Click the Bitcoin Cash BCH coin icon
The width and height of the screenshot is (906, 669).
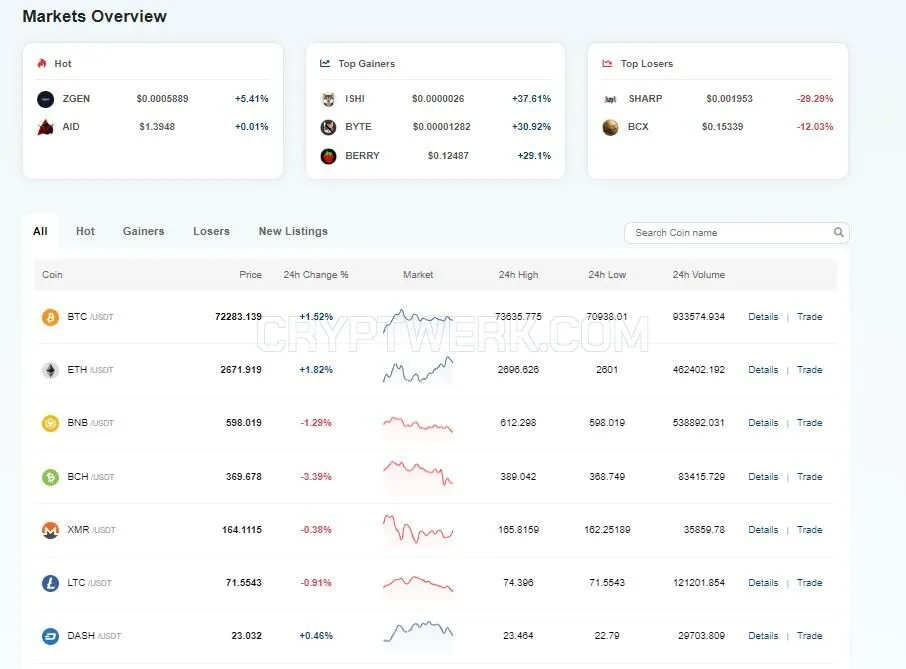click(x=50, y=477)
